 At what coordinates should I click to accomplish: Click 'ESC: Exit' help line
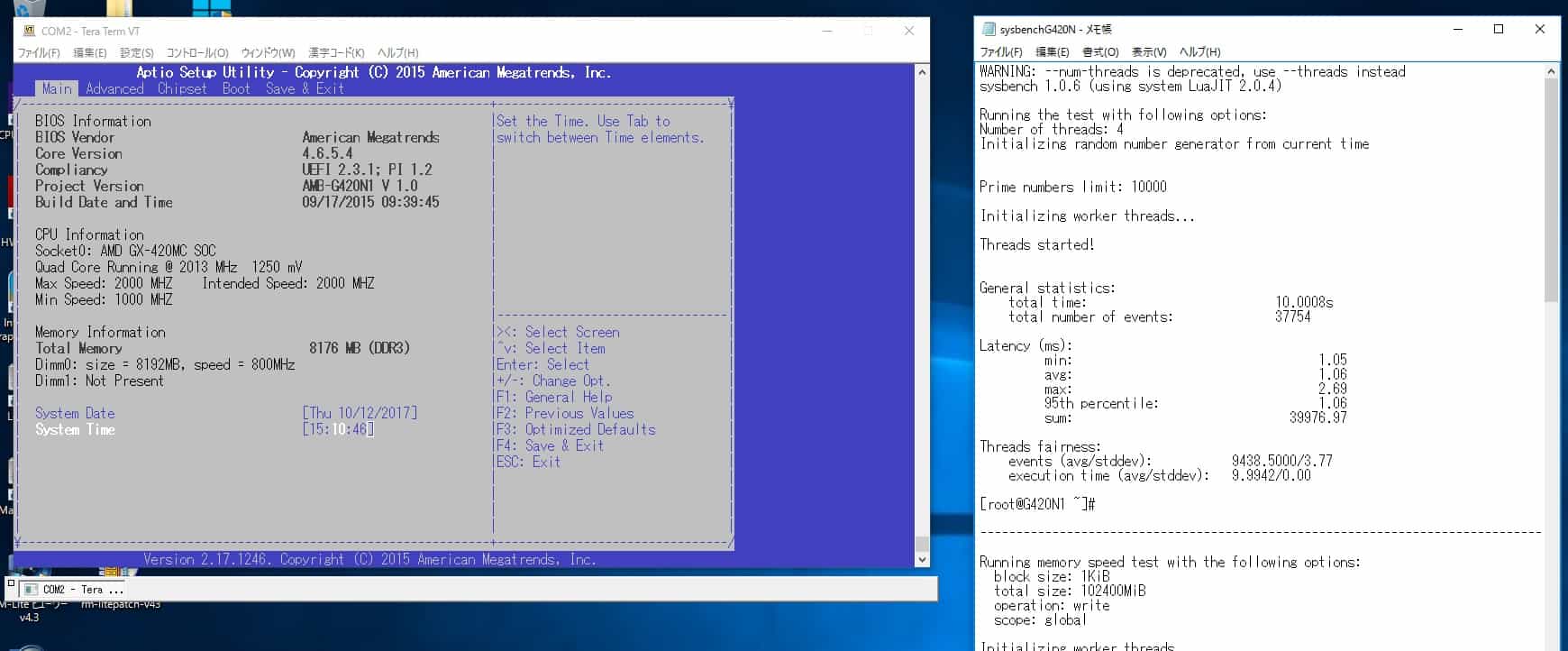pyautogui.click(x=529, y=462)
